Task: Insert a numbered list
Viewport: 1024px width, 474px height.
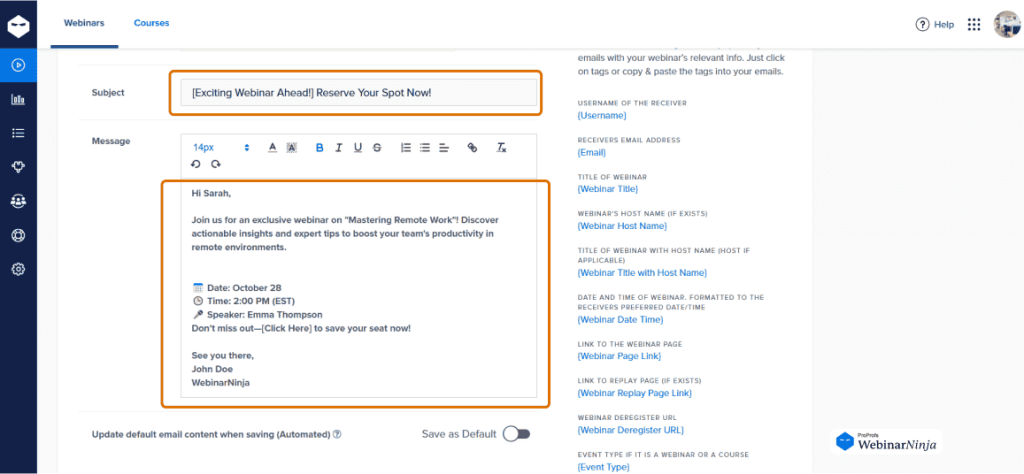Action: pyautogui.click(x=406, y=148)
